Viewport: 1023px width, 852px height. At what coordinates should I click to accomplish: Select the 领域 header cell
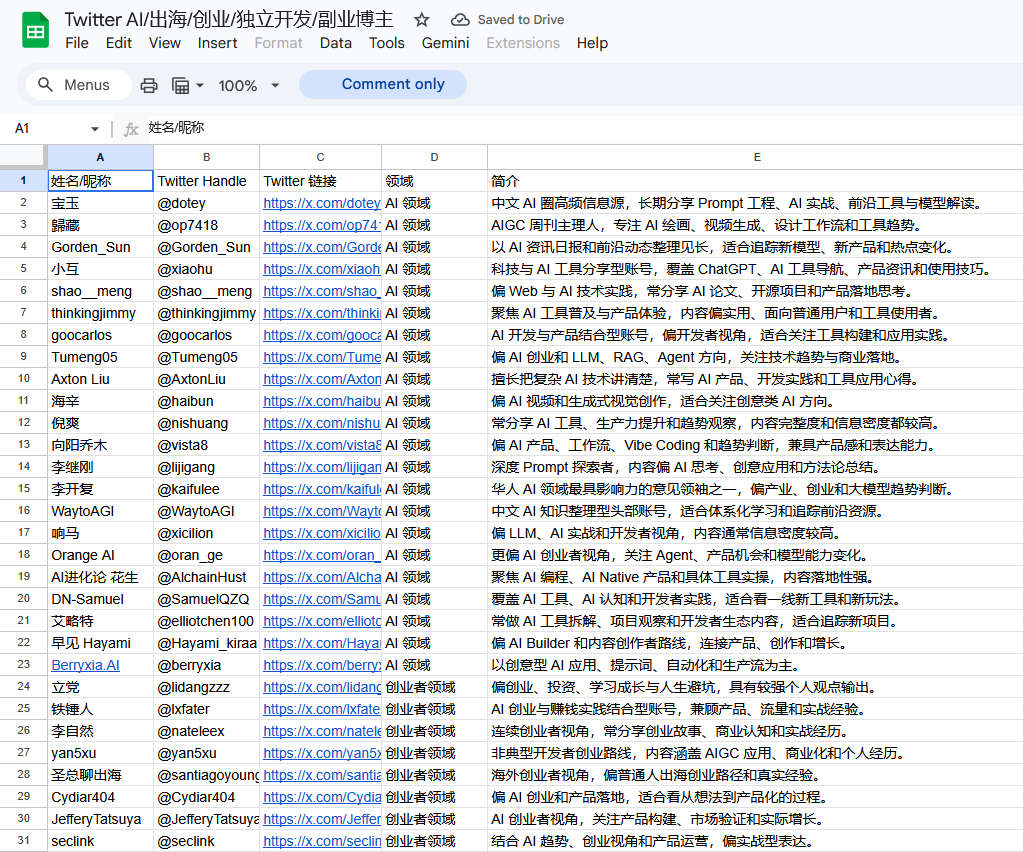[x=435, y=181]
